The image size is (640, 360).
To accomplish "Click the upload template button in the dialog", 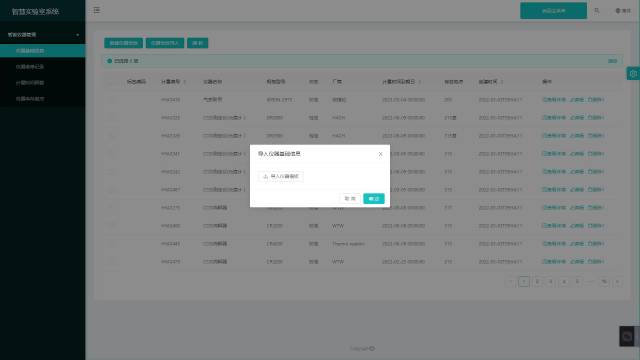I will tap(281, 176).
